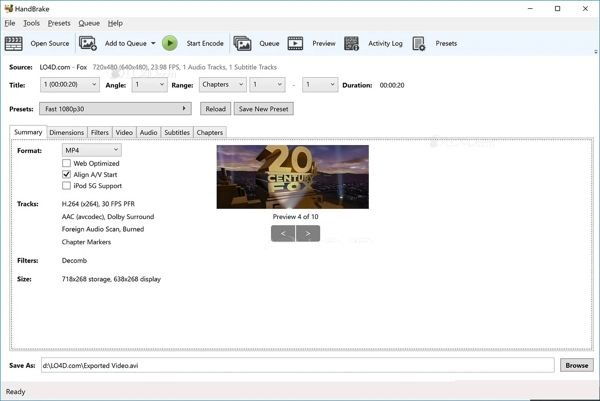Click the 718x268 storage size text
The height and width of the screenshot is (401, 600).
(x=111, y=279)
